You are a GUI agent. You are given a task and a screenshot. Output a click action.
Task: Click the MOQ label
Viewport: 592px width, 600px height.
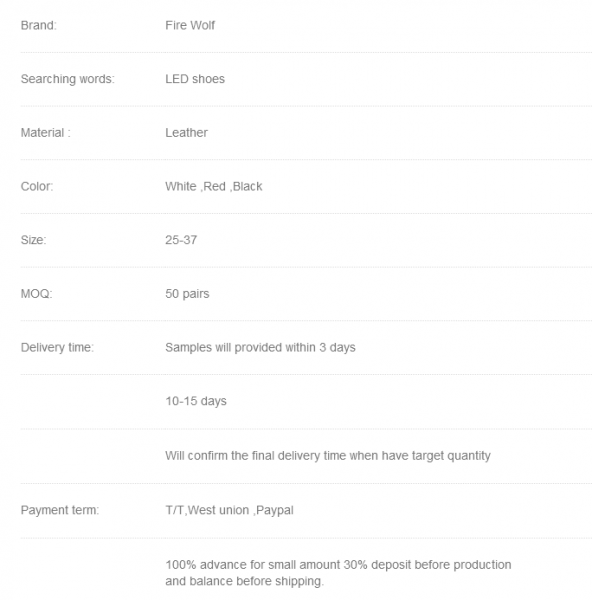[x=36, y=294]
